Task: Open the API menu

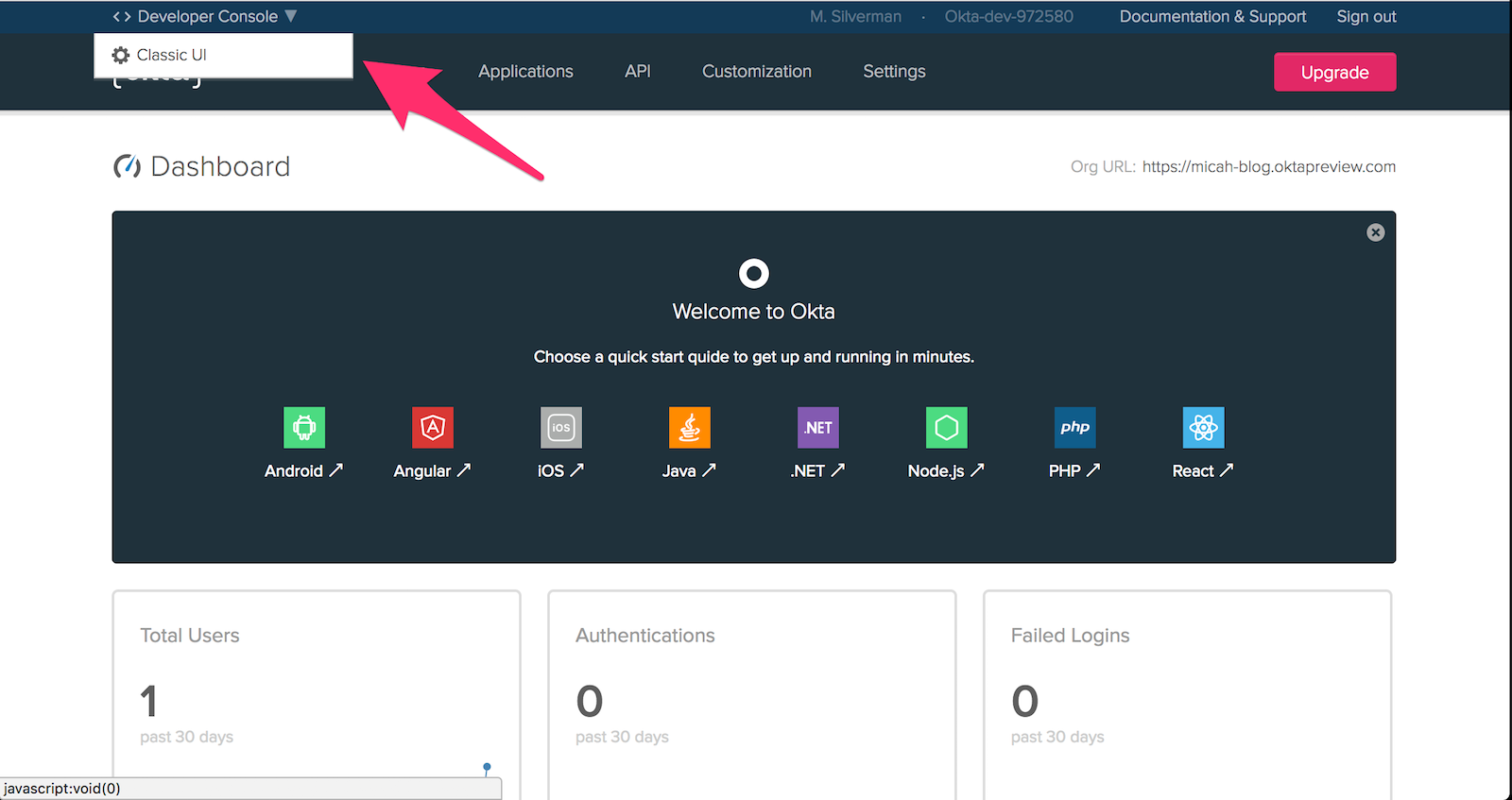Action: click(637, 72)
